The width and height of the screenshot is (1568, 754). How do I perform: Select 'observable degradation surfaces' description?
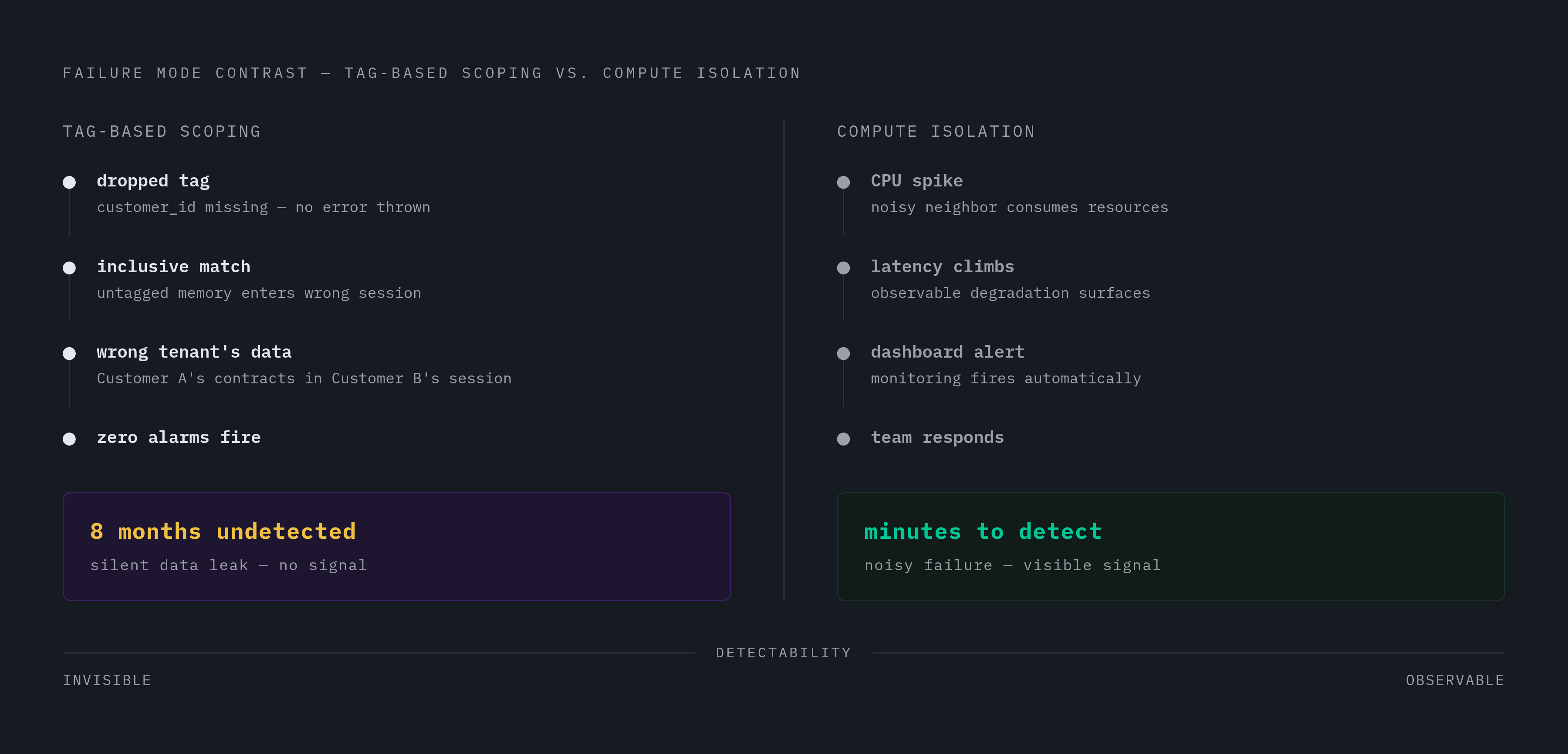tap(1010, 293)
